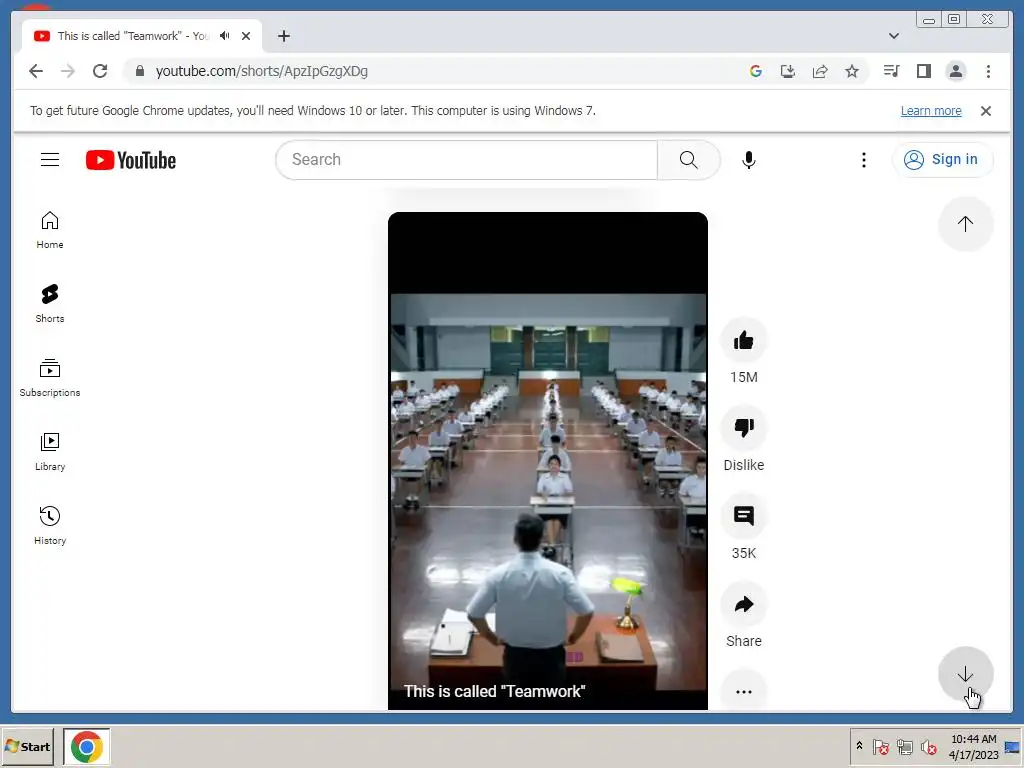The width and height of the screenshot is (1024, 768).
Task: Click the Google icon in the address bar
Action: click(x=756, y=71)
